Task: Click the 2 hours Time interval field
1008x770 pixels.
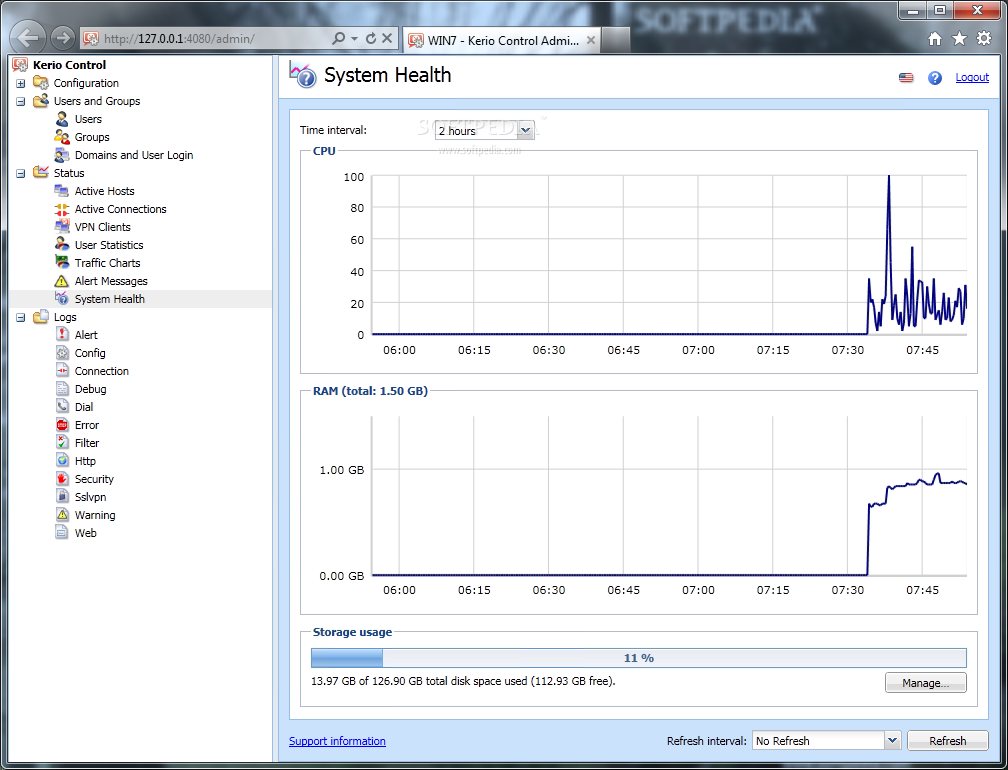Action: [x=476, y=130]
